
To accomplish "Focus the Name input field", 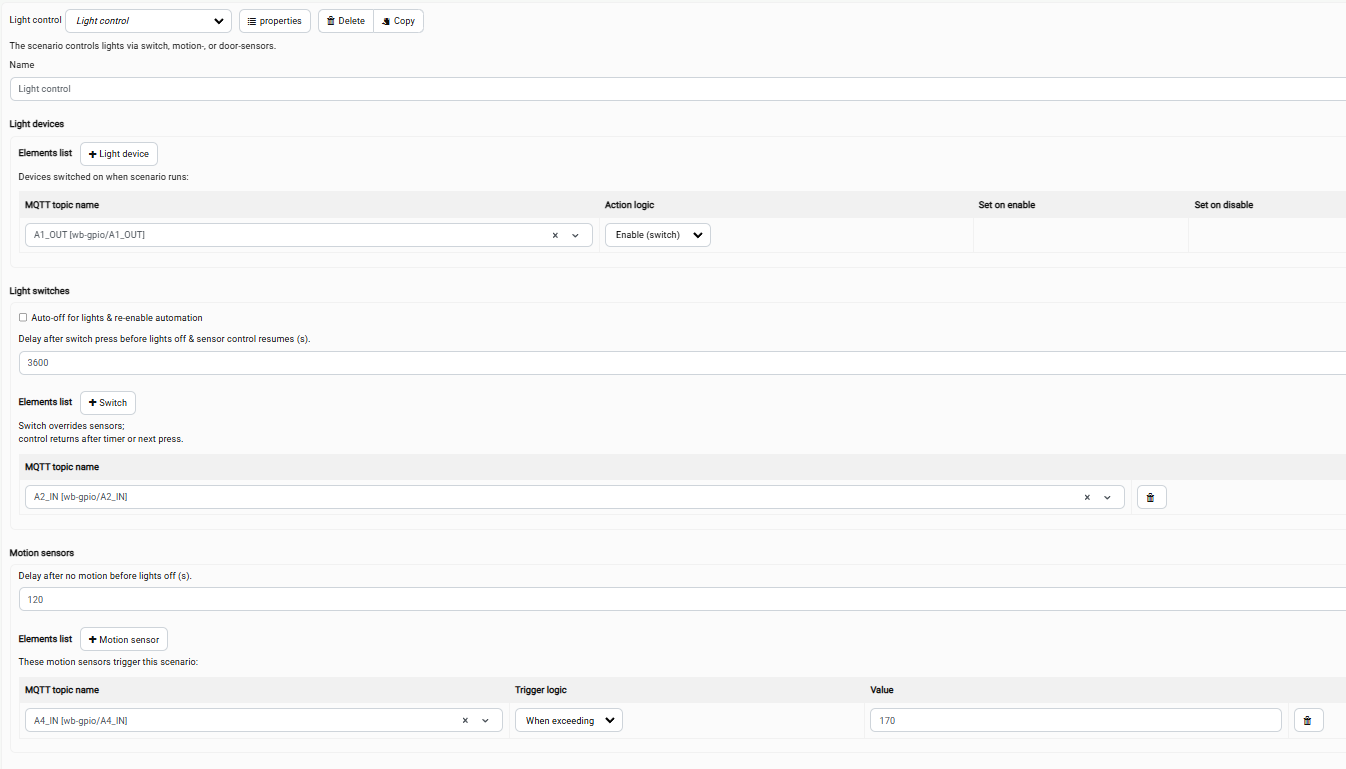I will [x=678, y=89].
